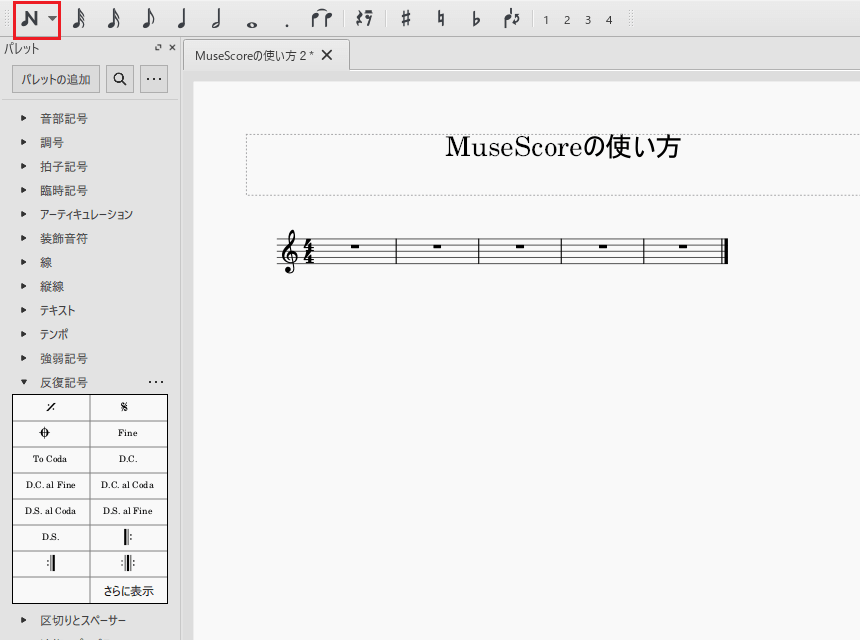Select the 4/4 time signature
This screenshot has height=640, width=860.
[309, 252]
